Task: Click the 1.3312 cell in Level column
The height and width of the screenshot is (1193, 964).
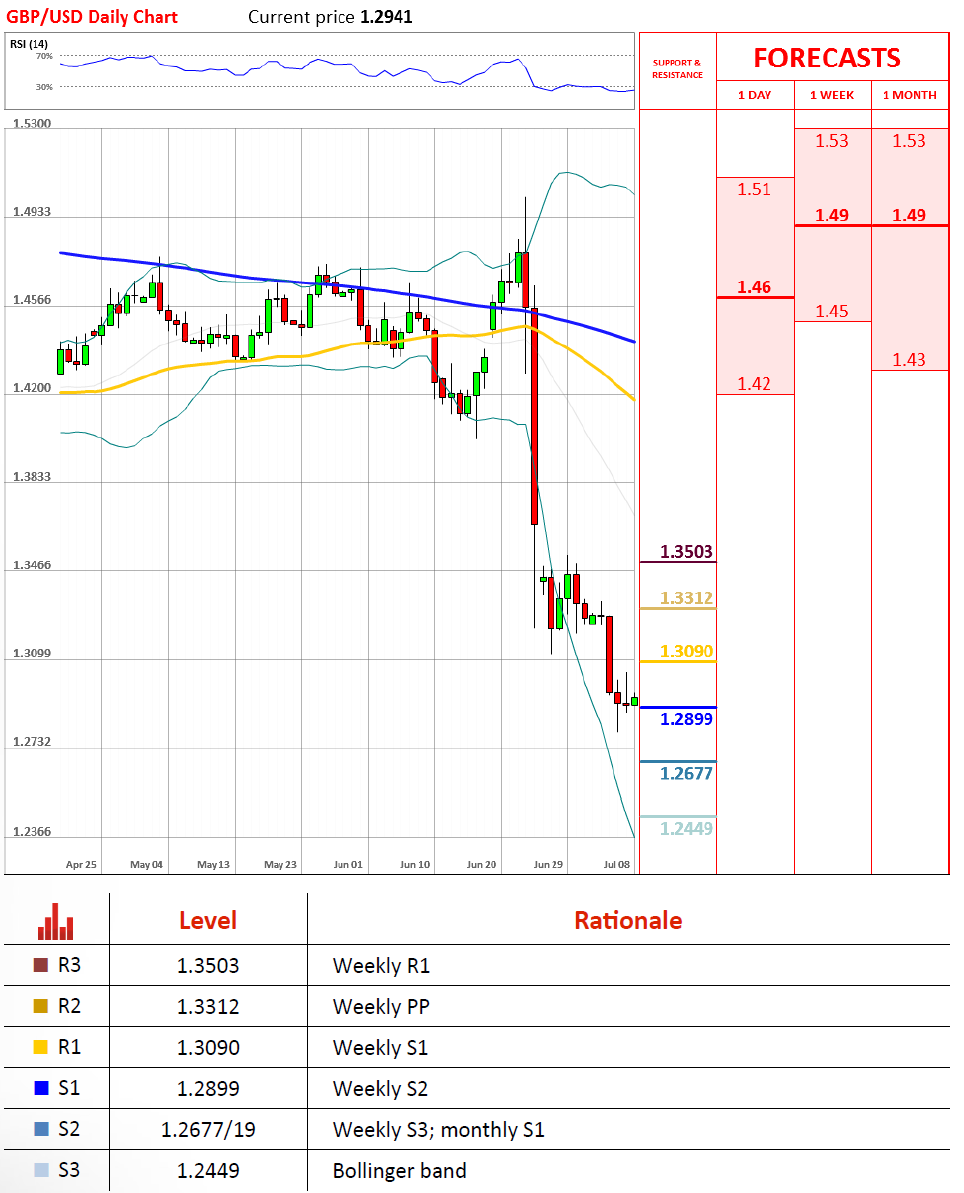Action: point(208,1007)
